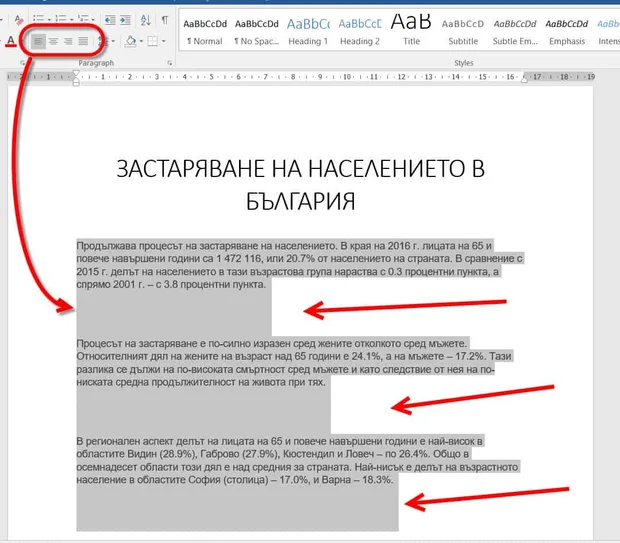The height and width of the screenshot is (543, 620).
Task: Apply Shading with the paint bucket
Action: tap(130, 41)
